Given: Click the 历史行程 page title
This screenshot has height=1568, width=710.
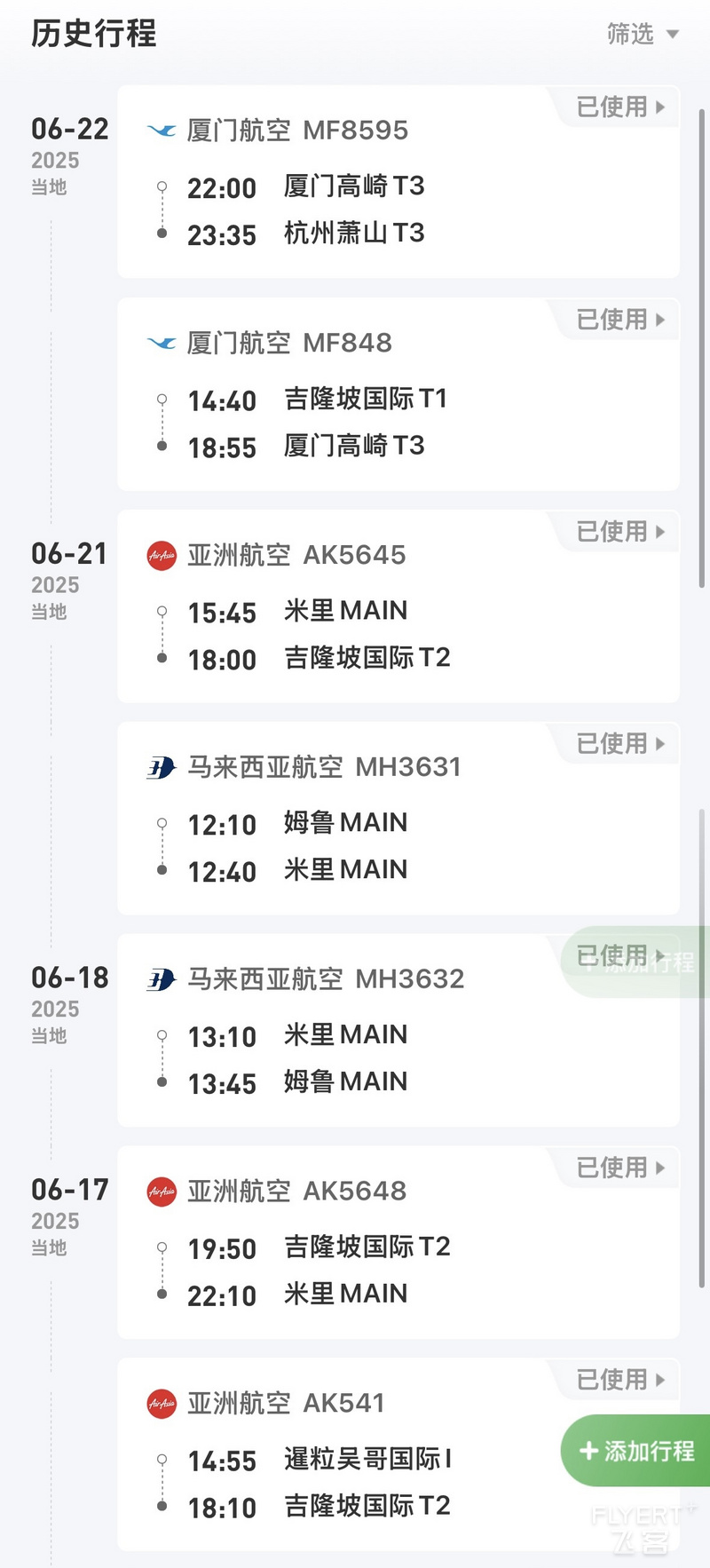Looking at the screenshot, I should tap(94, 34).
